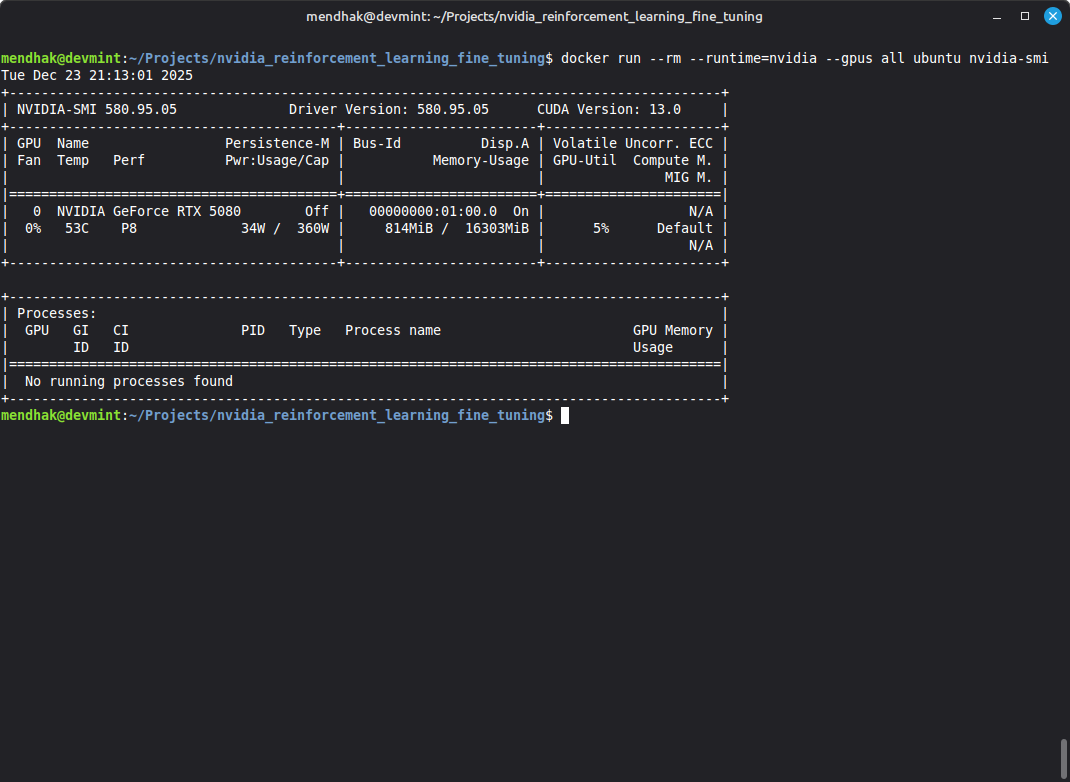Image resolution: width=1070 pixels, height=782 pixels.
Task: Click the '53C' temperature reading
Action: point(77,228)
